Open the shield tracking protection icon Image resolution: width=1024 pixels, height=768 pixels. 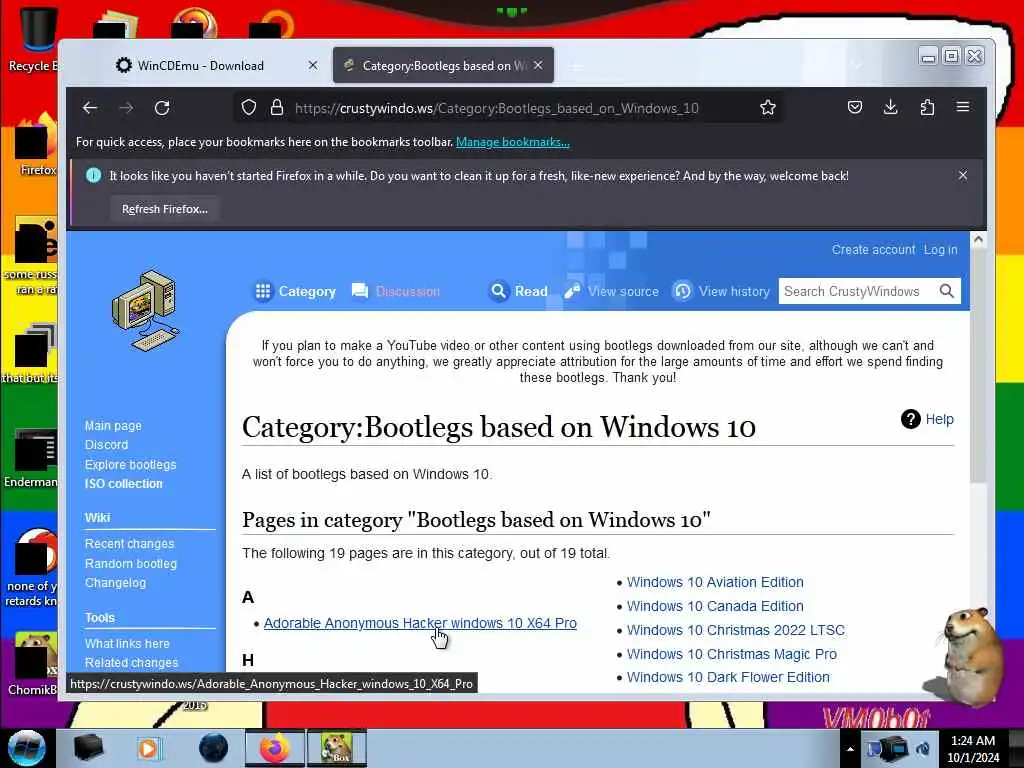249,108
